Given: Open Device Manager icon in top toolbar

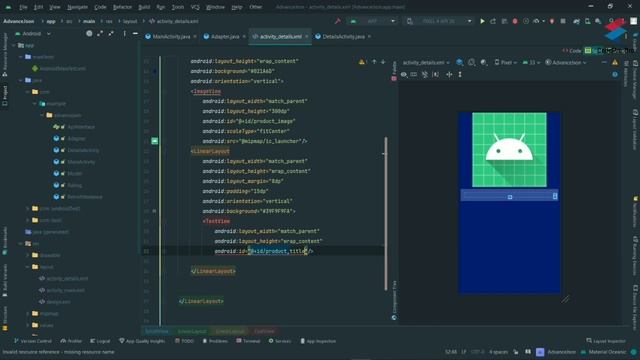Looking at the screenshot, I should 587,21.
